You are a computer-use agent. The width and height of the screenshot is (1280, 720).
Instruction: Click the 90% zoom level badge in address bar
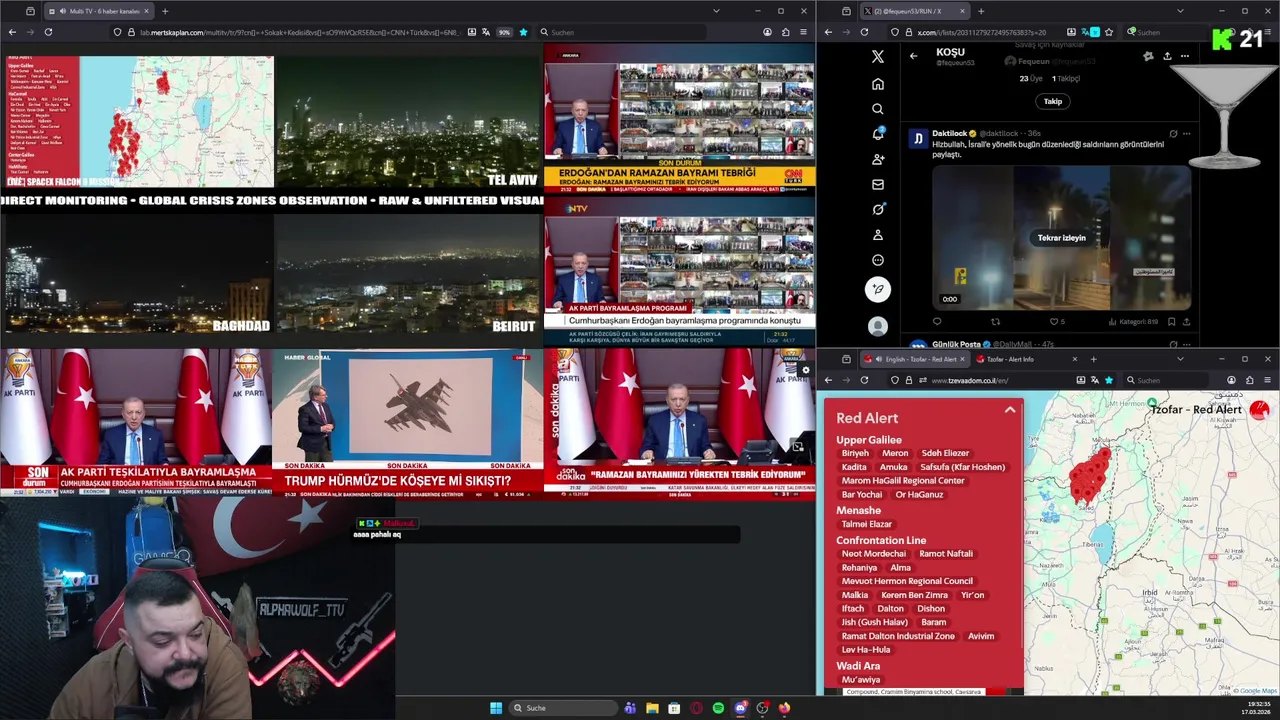pos(502,32)
